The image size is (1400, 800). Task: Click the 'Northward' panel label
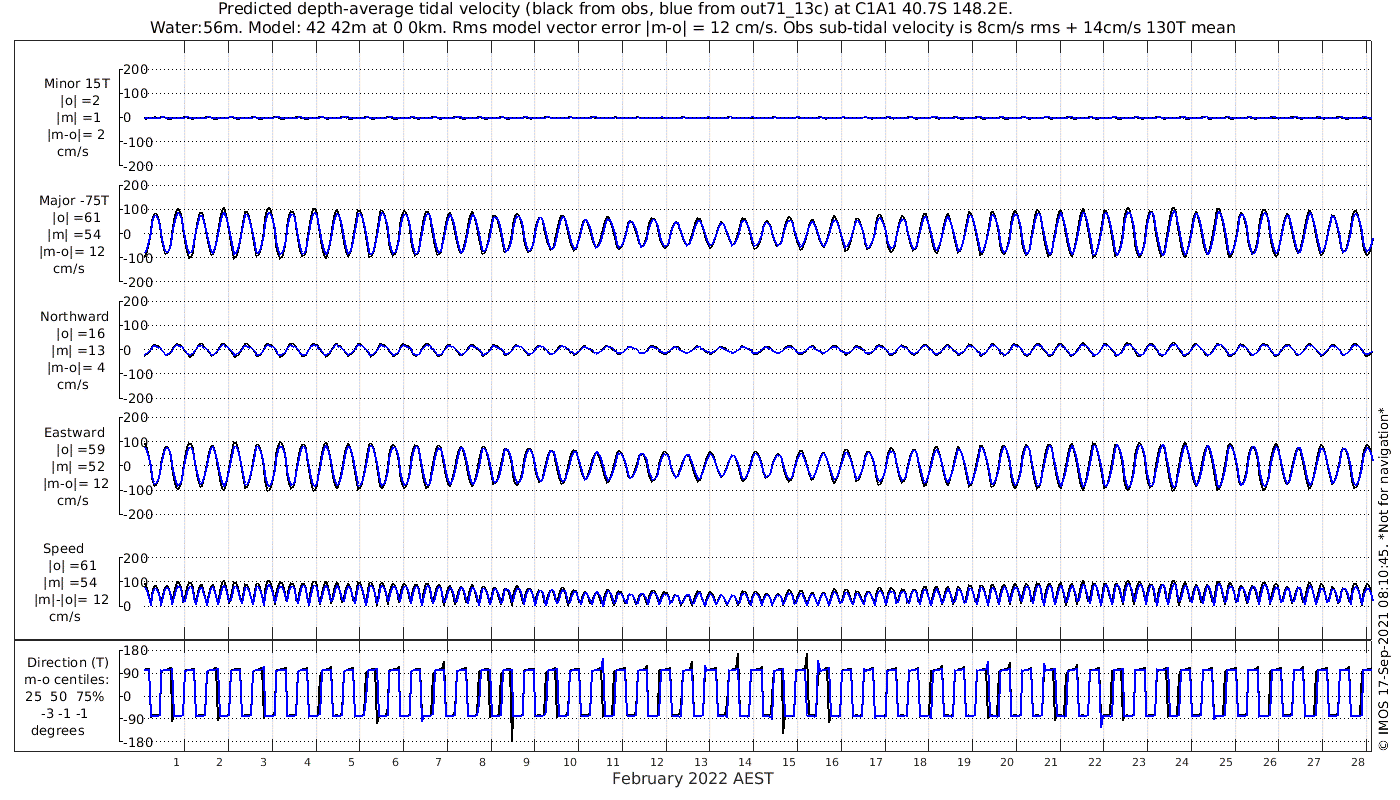(75, 317)
